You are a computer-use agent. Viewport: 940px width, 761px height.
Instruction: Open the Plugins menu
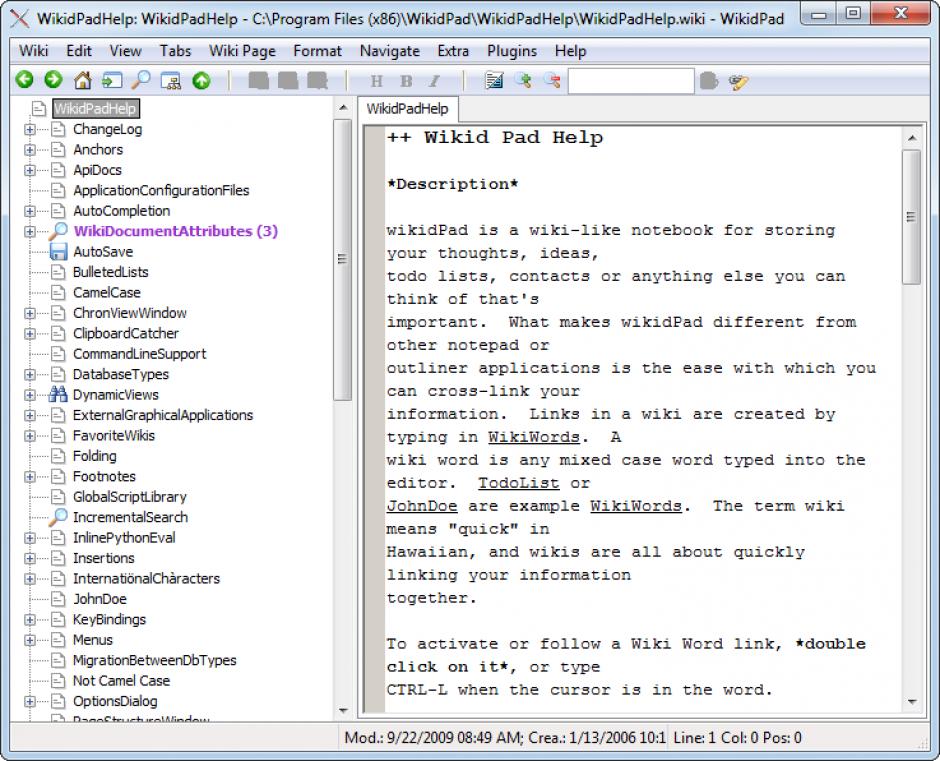512,51
